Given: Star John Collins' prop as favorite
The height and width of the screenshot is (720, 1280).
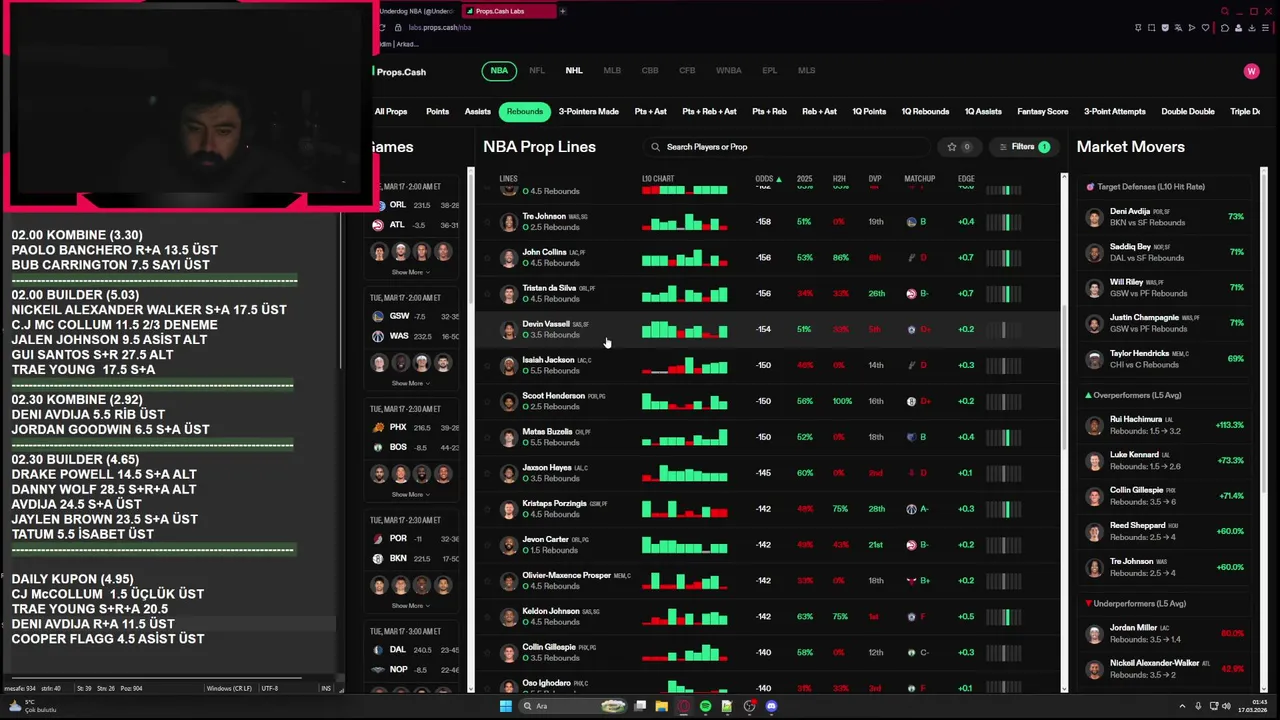Looking at the screenshot, I should click(x=488, y=258).
